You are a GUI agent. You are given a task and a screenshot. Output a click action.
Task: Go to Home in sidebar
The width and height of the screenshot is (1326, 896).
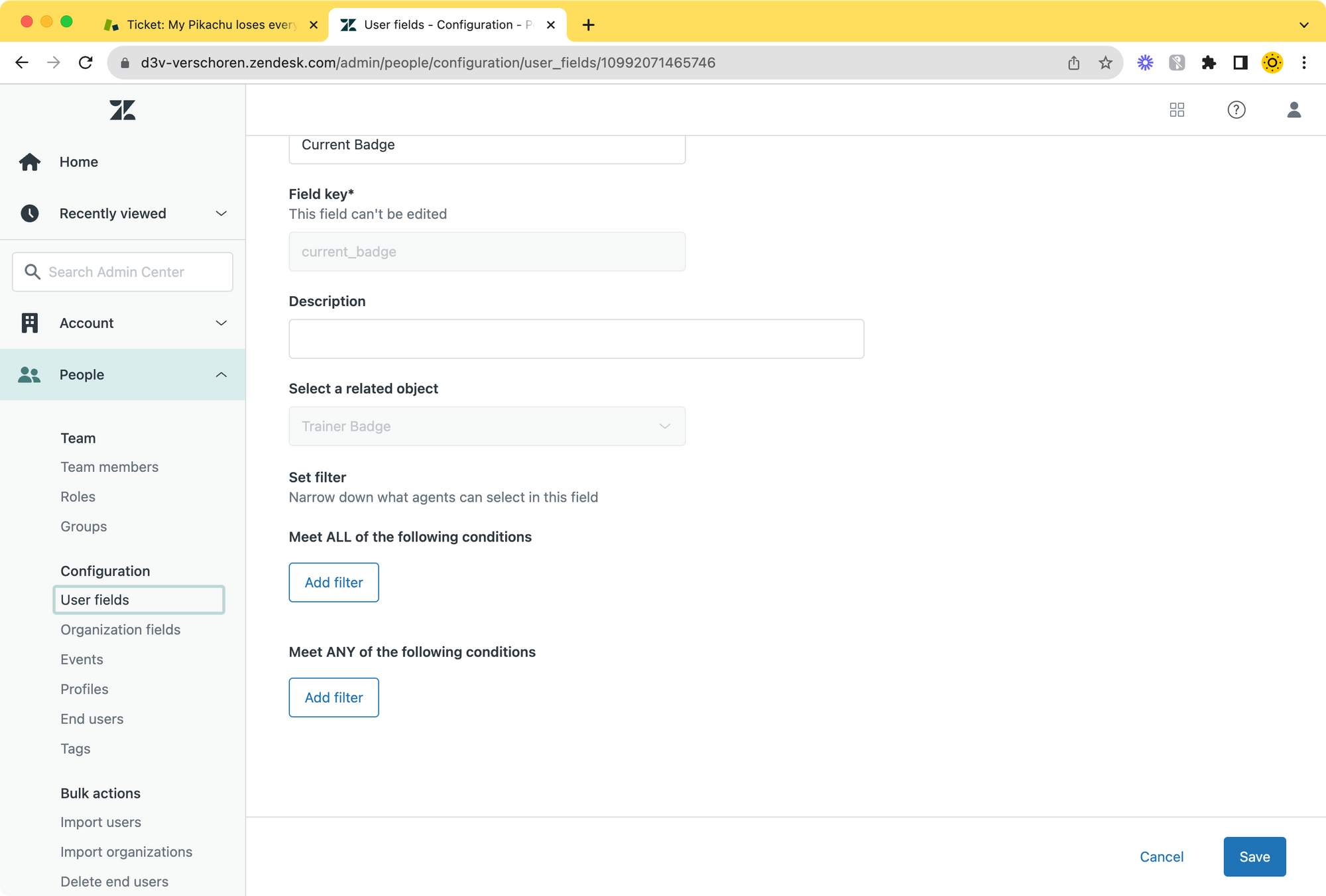pyautogui.click(x=78, y=162)
